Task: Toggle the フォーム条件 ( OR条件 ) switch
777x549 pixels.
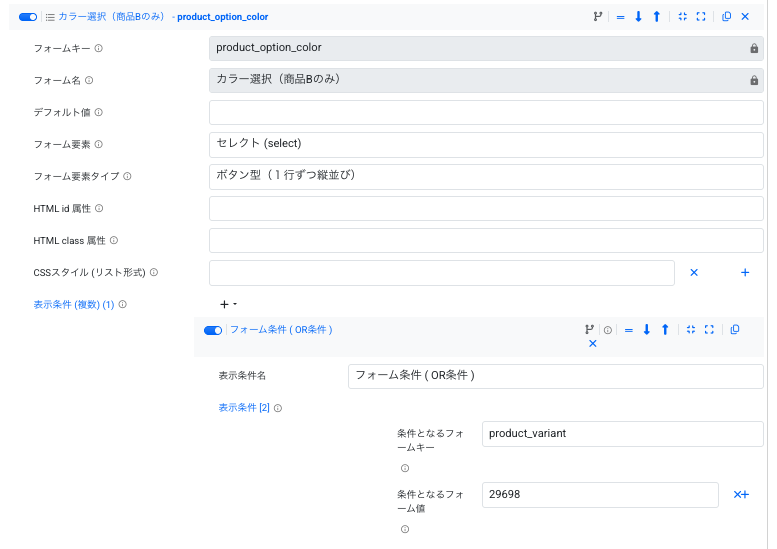Action: pyautogui.click(x=213, y=330)
